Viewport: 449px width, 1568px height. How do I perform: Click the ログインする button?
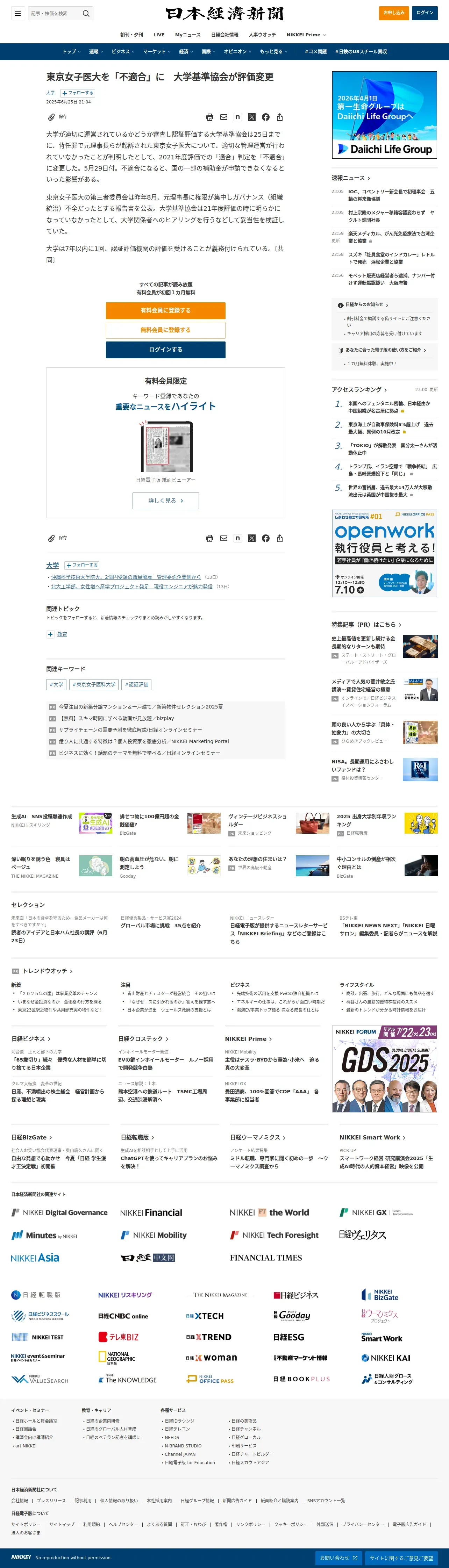pos(166,350)
